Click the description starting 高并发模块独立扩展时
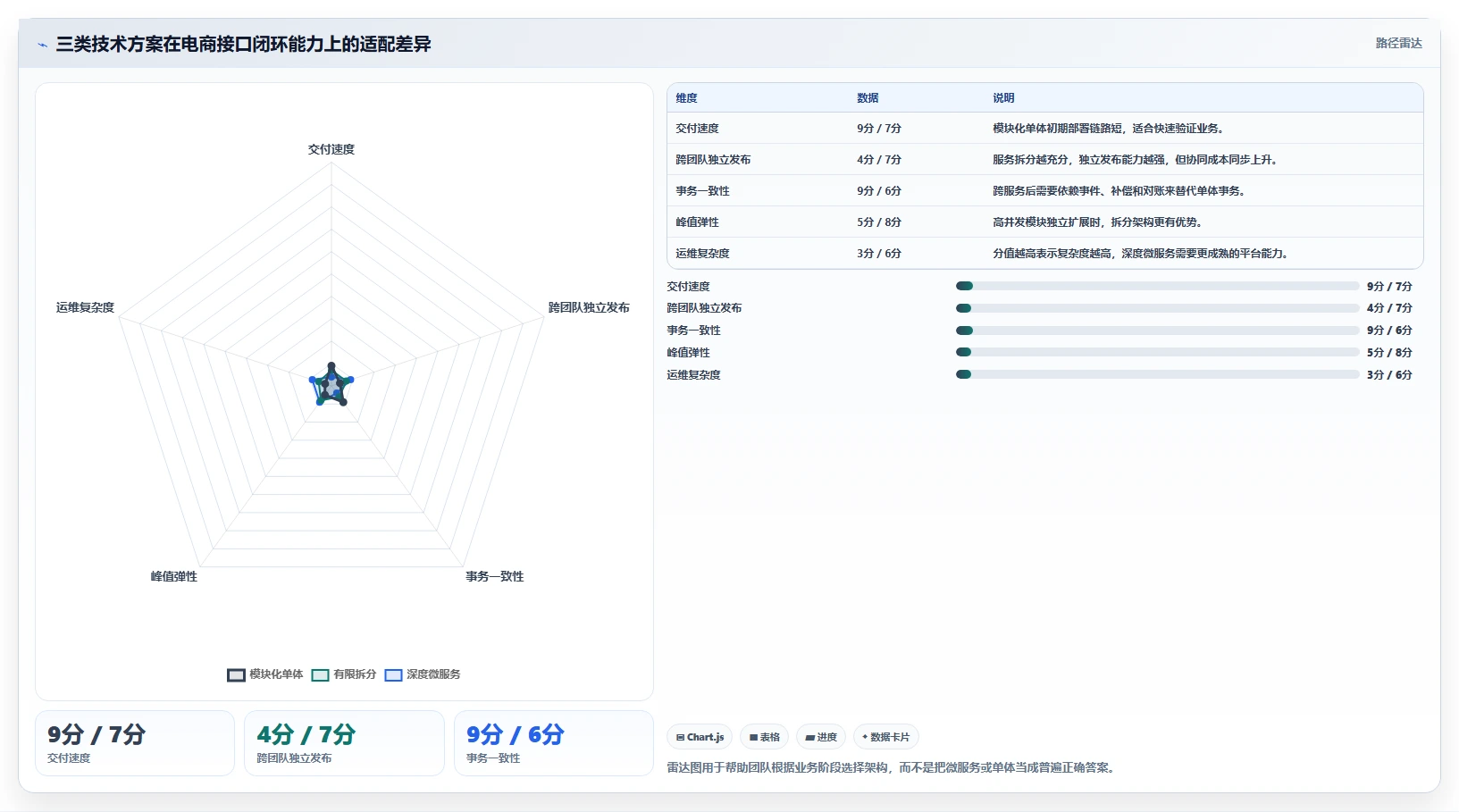The image size is (1459, 812). pos(1097,222)
